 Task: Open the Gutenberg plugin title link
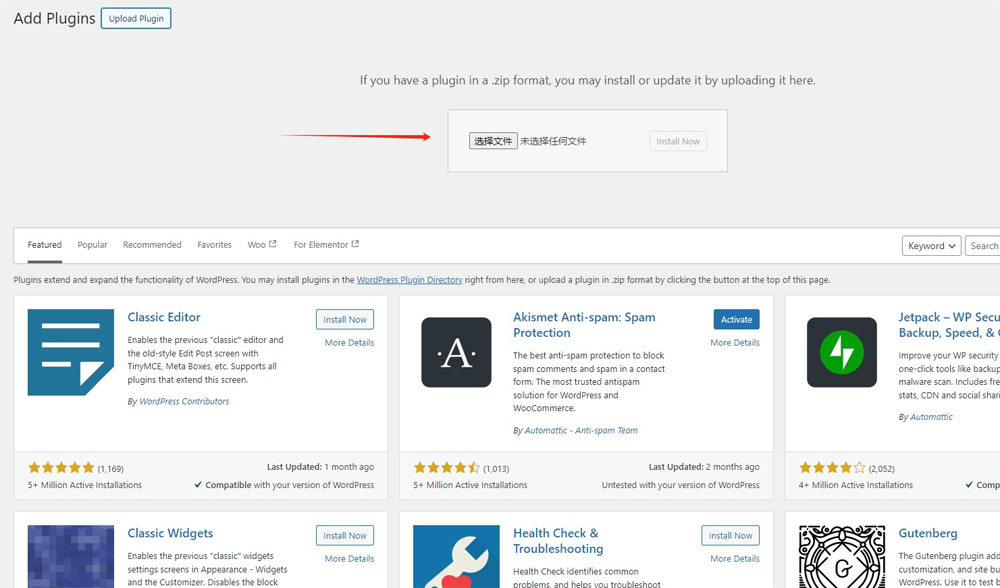pos(928,533)
